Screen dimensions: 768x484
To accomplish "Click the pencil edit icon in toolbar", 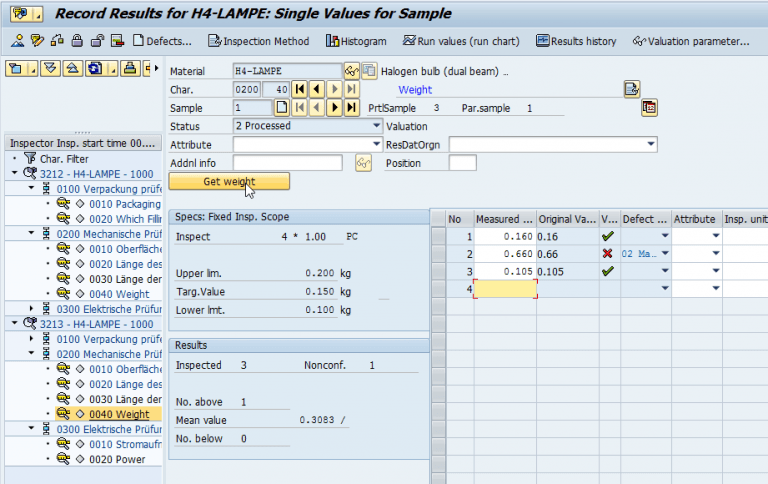I will [37, 41].
